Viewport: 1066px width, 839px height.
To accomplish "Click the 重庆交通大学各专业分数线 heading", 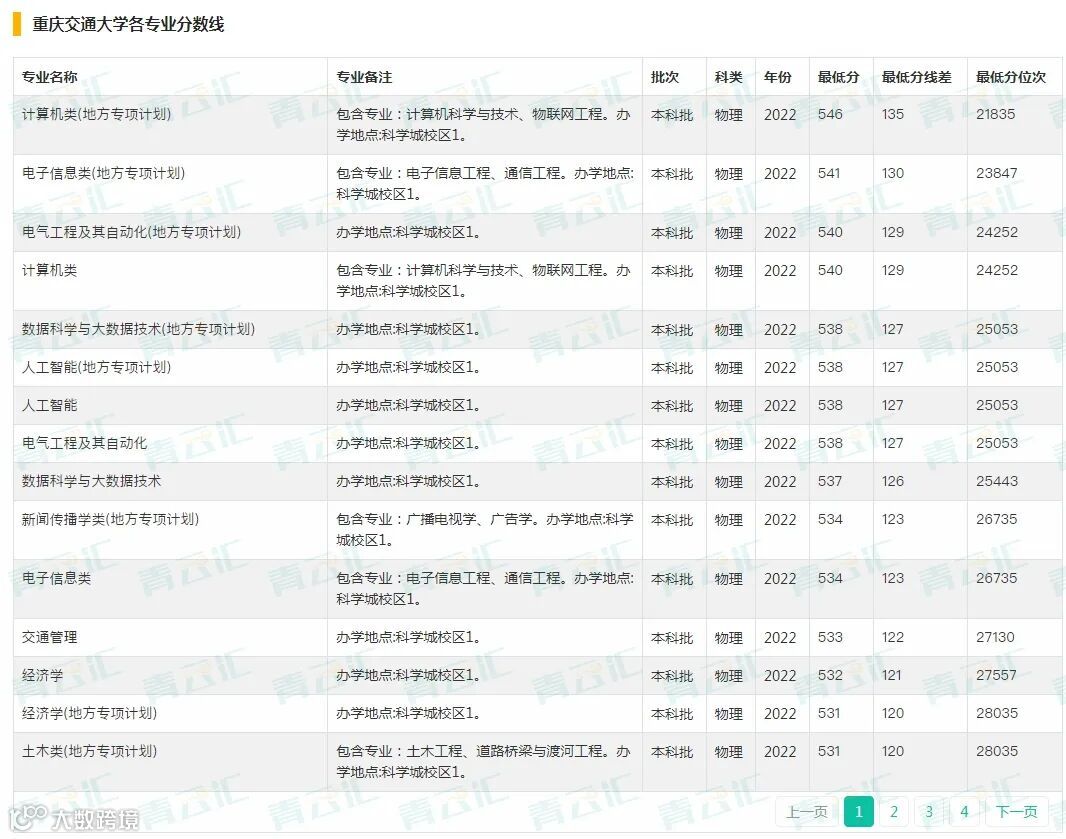I will click(x=128, y=24).
